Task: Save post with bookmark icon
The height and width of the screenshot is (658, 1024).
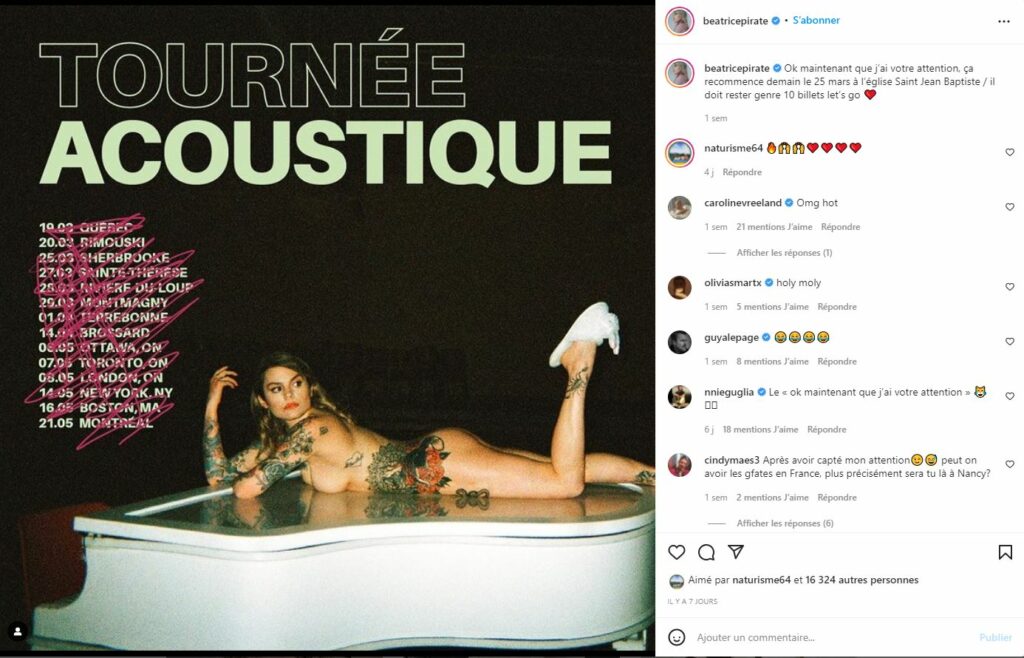Action: point(1005,552)
